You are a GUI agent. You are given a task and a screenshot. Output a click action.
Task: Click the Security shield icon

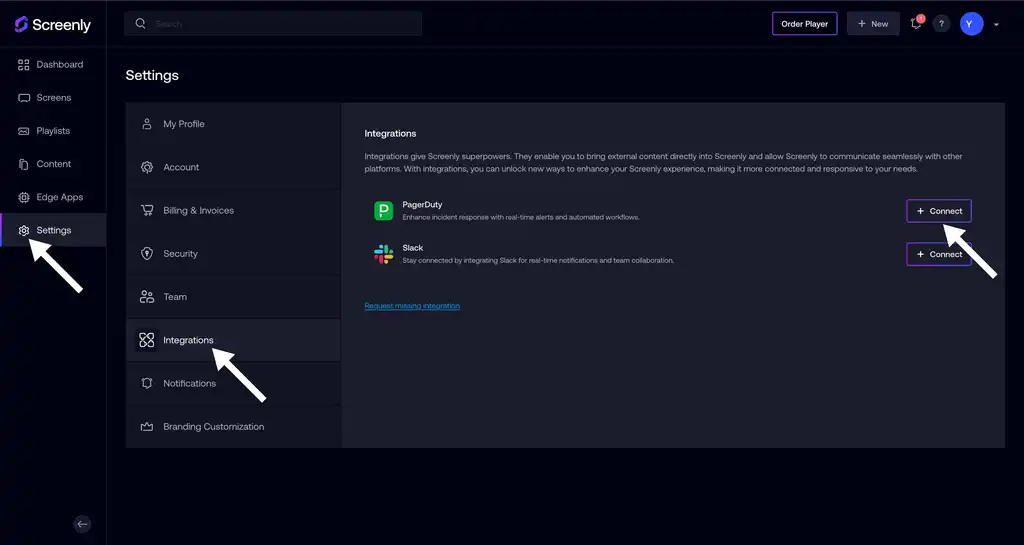(147, 253)
